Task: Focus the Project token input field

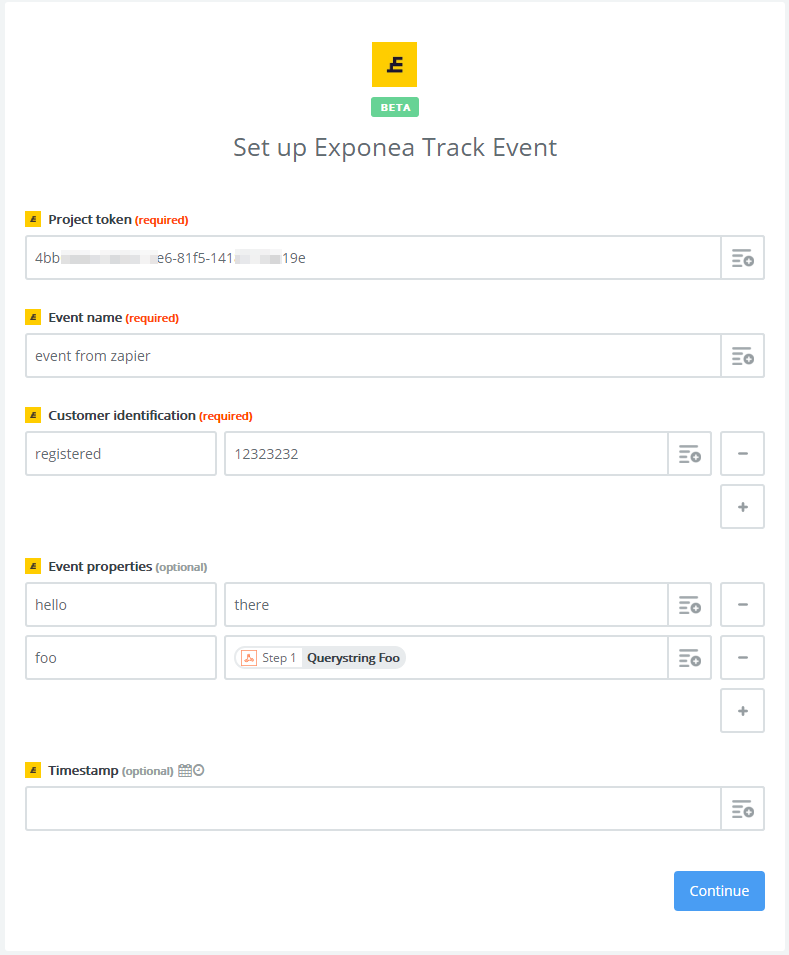Action: (373, 258)
